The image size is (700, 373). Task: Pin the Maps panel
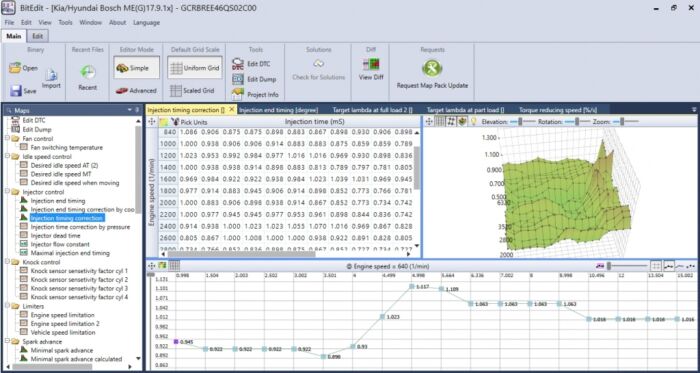pos(137,110)
